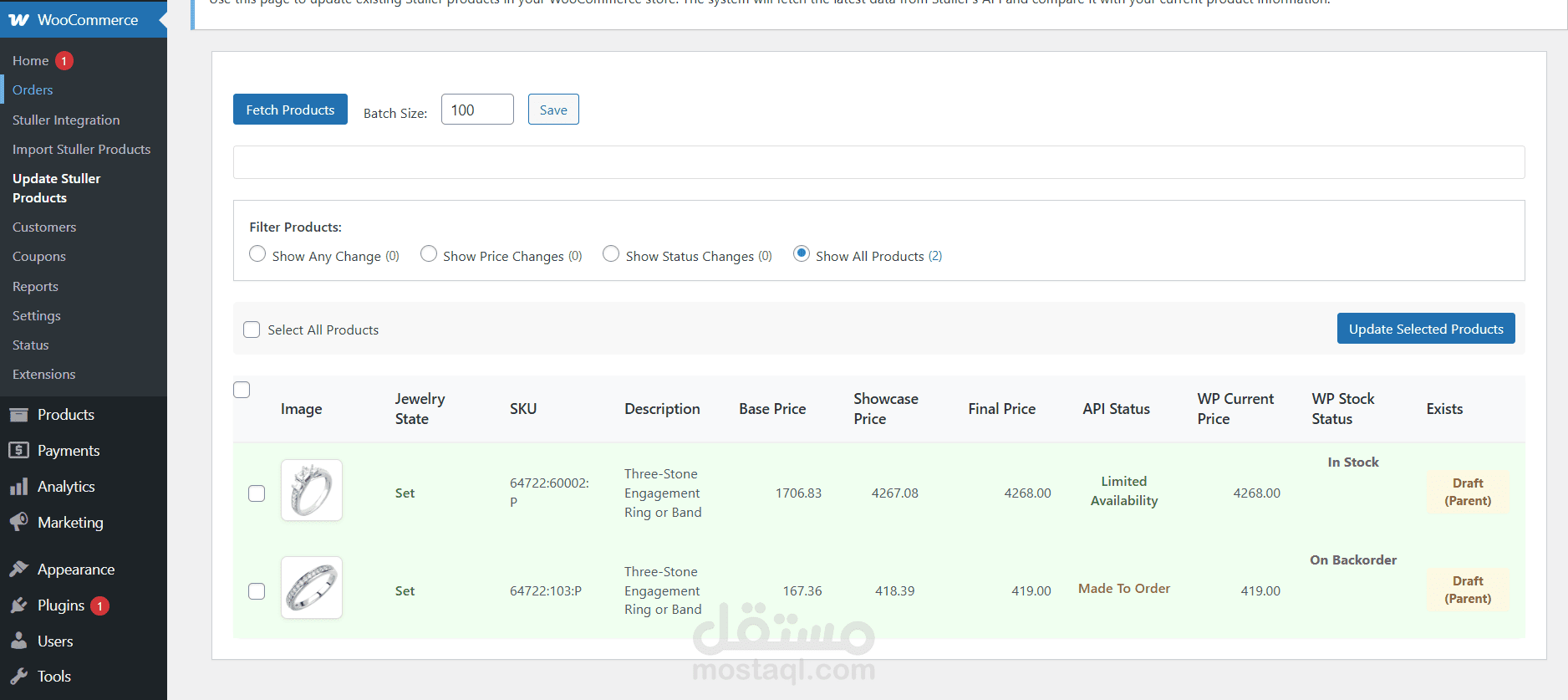Image resolution: width=1568 pixels, height=700 pixels.
Task: Click the Plugins update count badge
Action: pos(99,605)
